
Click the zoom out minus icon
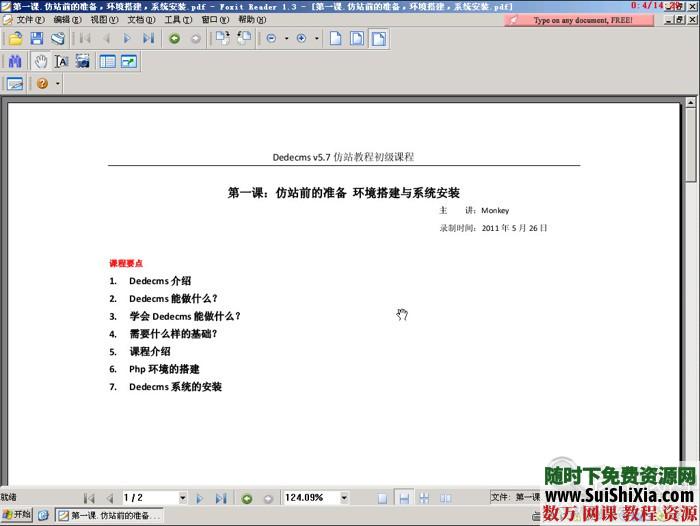(x=271, y=39)
